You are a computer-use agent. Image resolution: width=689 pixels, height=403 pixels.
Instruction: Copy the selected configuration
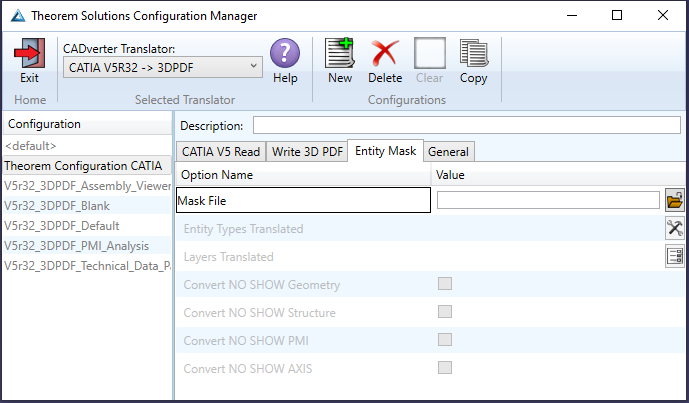[x=473, y=53]
